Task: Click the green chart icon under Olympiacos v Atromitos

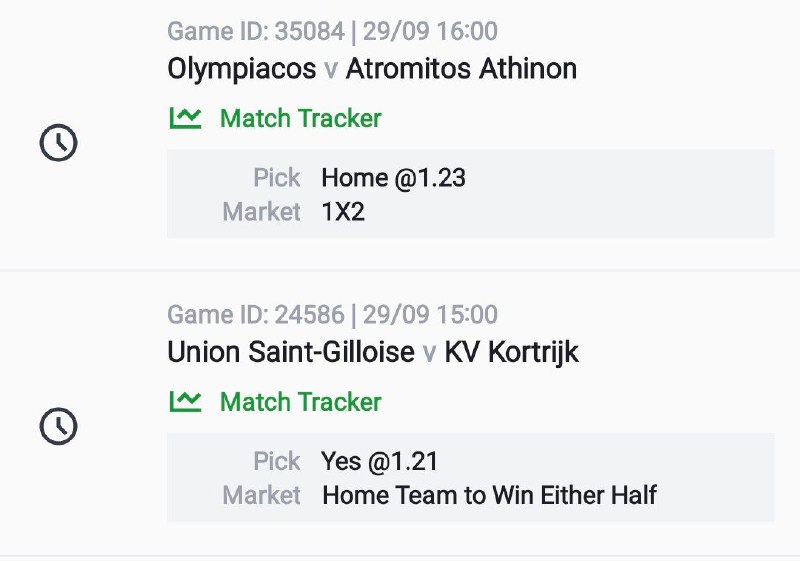Action: [x=185, y=118]
